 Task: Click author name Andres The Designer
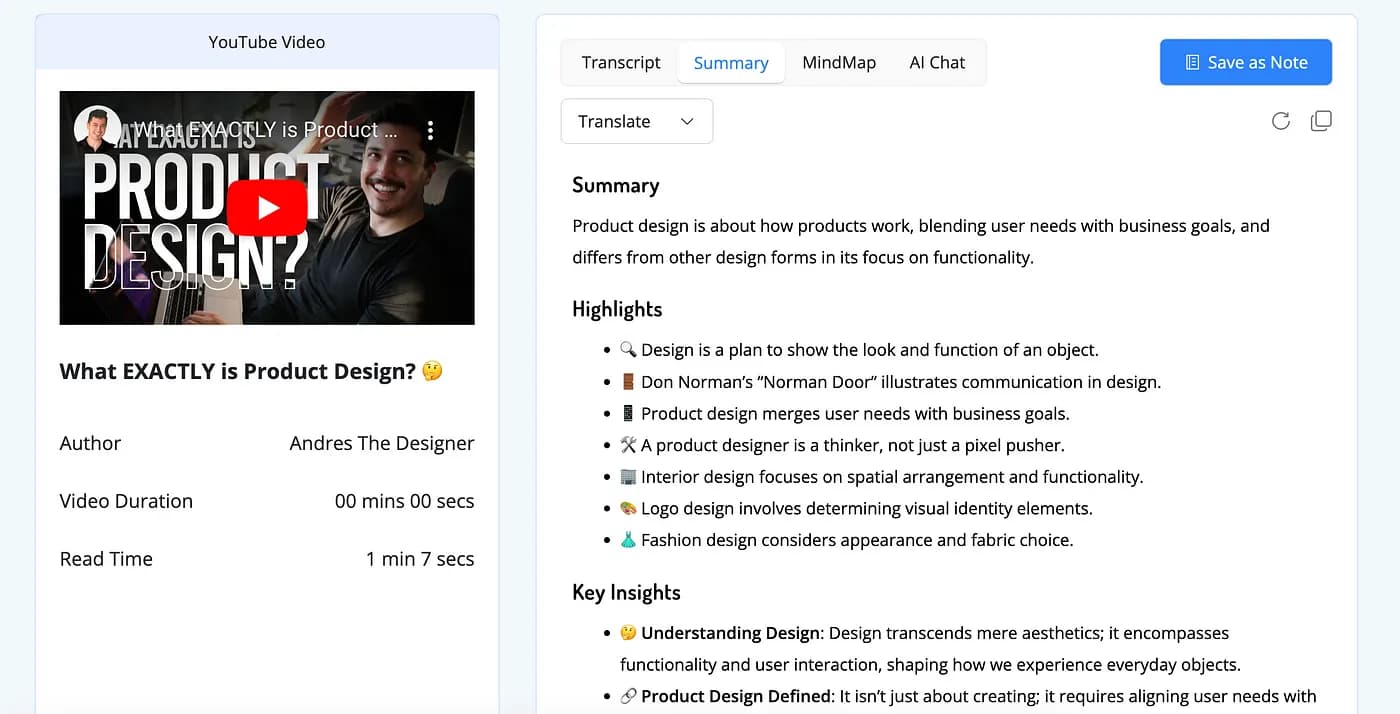(x=381, y=443)
